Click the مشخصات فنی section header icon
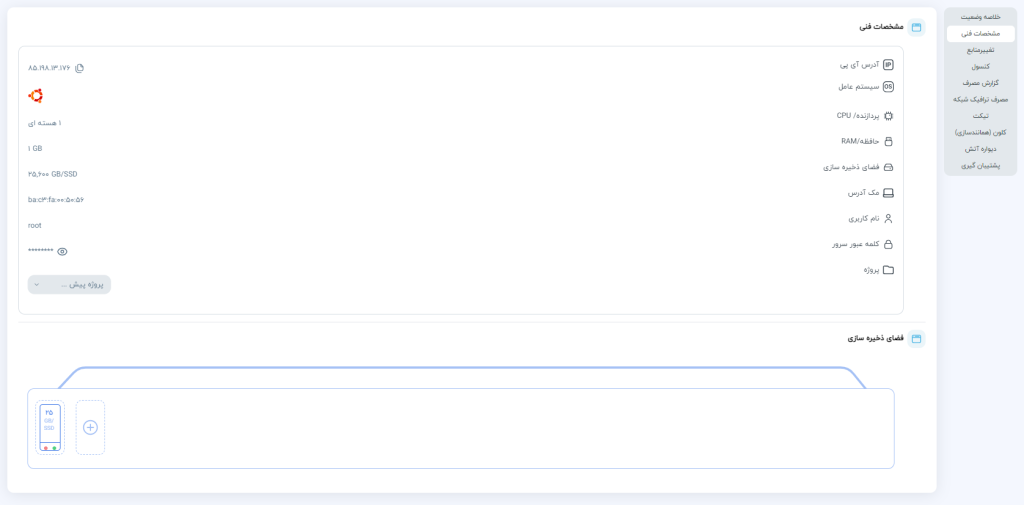 (x=916, y=27)
